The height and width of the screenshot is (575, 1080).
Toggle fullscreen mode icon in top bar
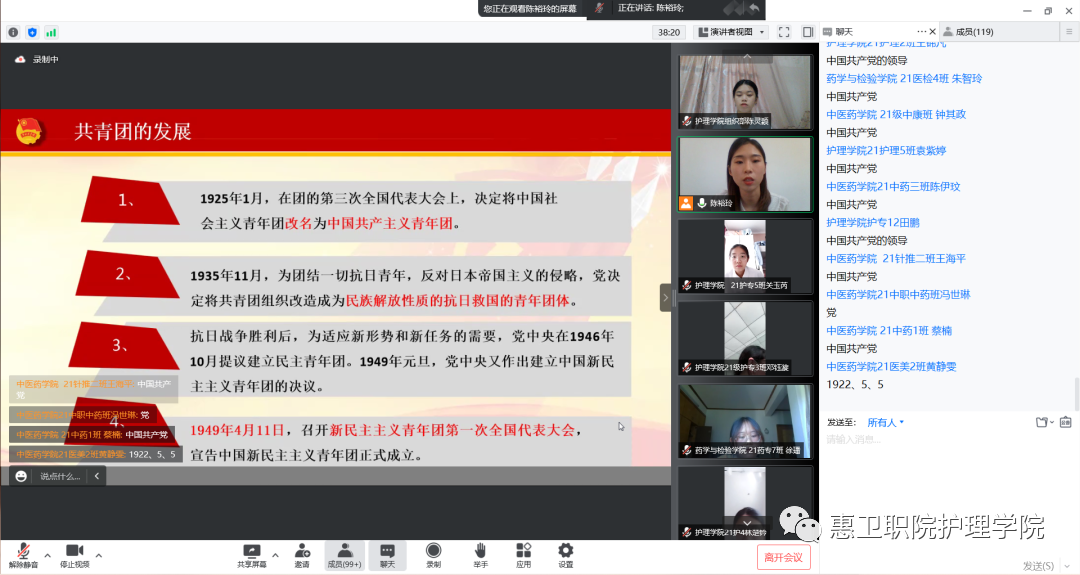[785, 32]
